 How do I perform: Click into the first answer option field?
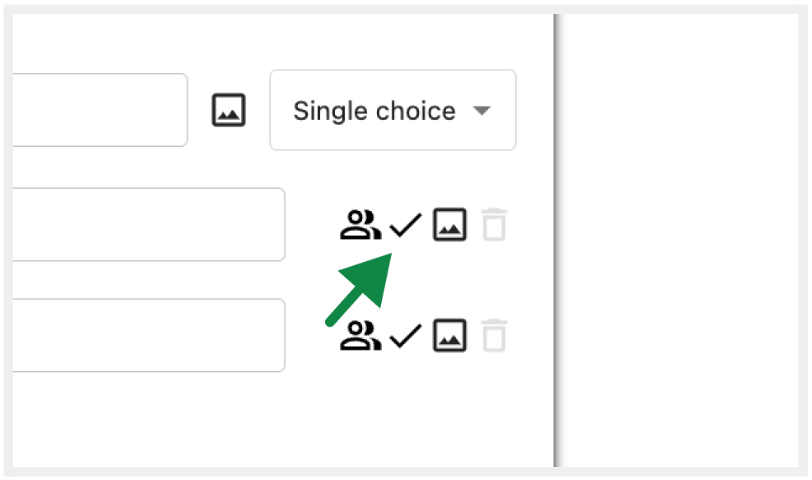tap(148, 224)
